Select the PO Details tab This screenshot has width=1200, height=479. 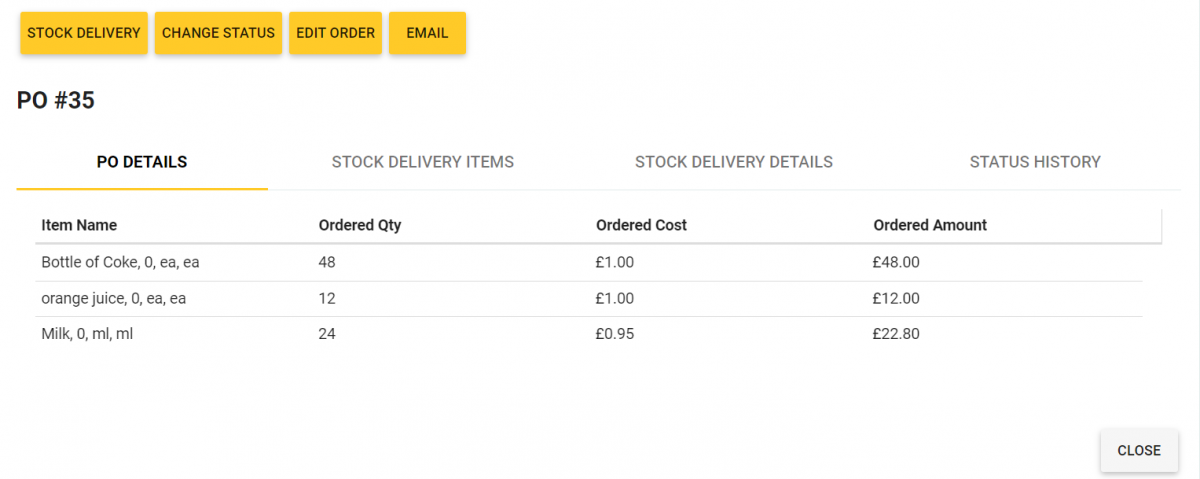[x=142, y=162]
